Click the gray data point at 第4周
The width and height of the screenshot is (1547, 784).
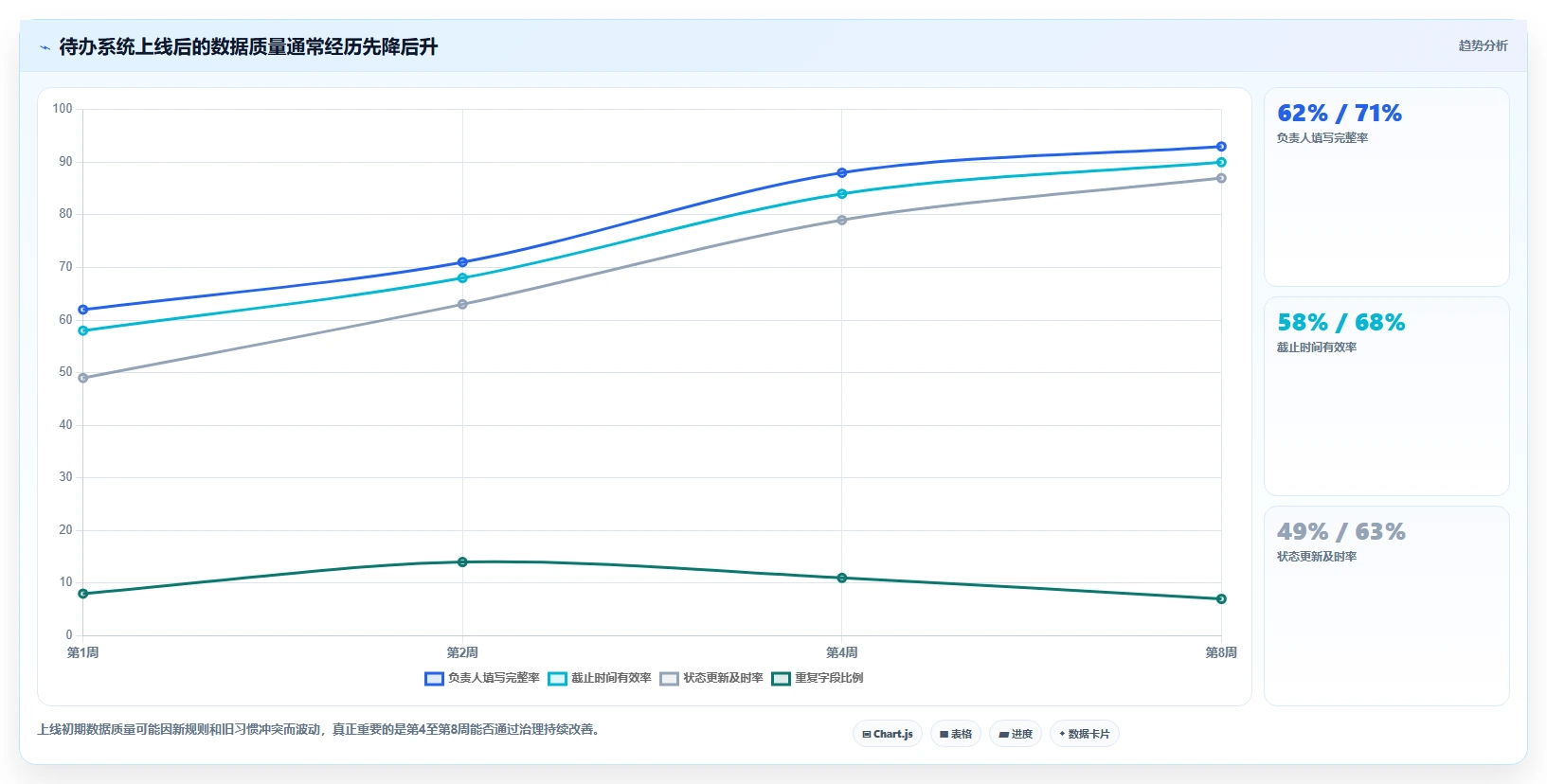(x=842, y=221)
